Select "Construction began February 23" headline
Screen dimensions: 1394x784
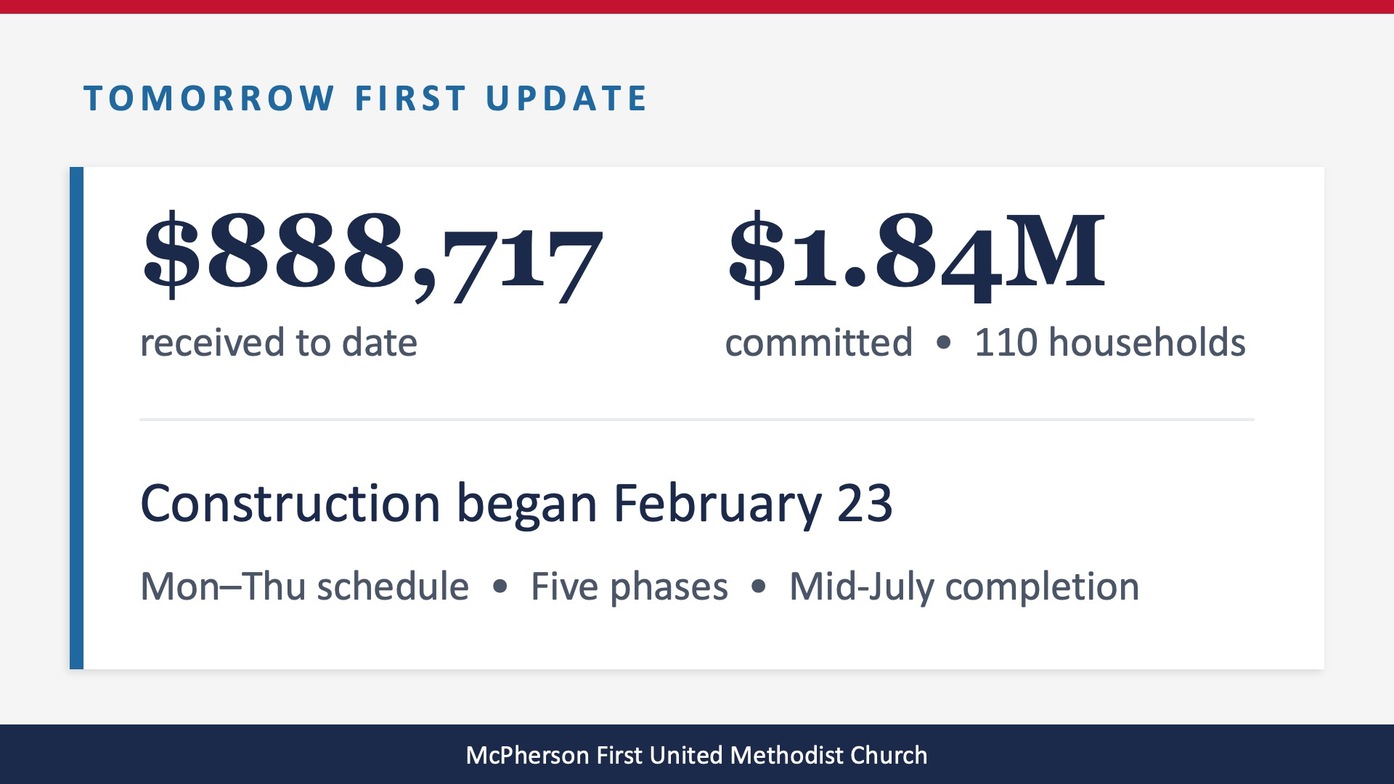tap(516, 504)
